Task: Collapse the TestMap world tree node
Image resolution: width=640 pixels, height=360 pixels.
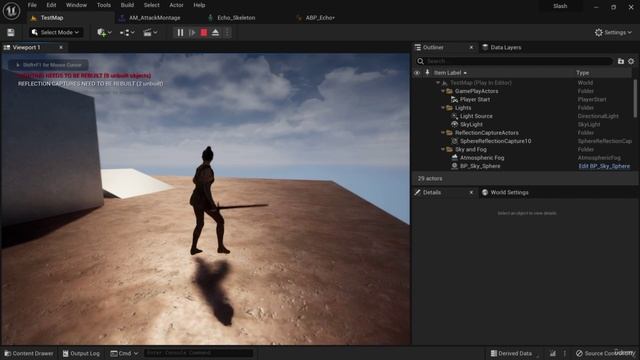Action: coord(438,83)
